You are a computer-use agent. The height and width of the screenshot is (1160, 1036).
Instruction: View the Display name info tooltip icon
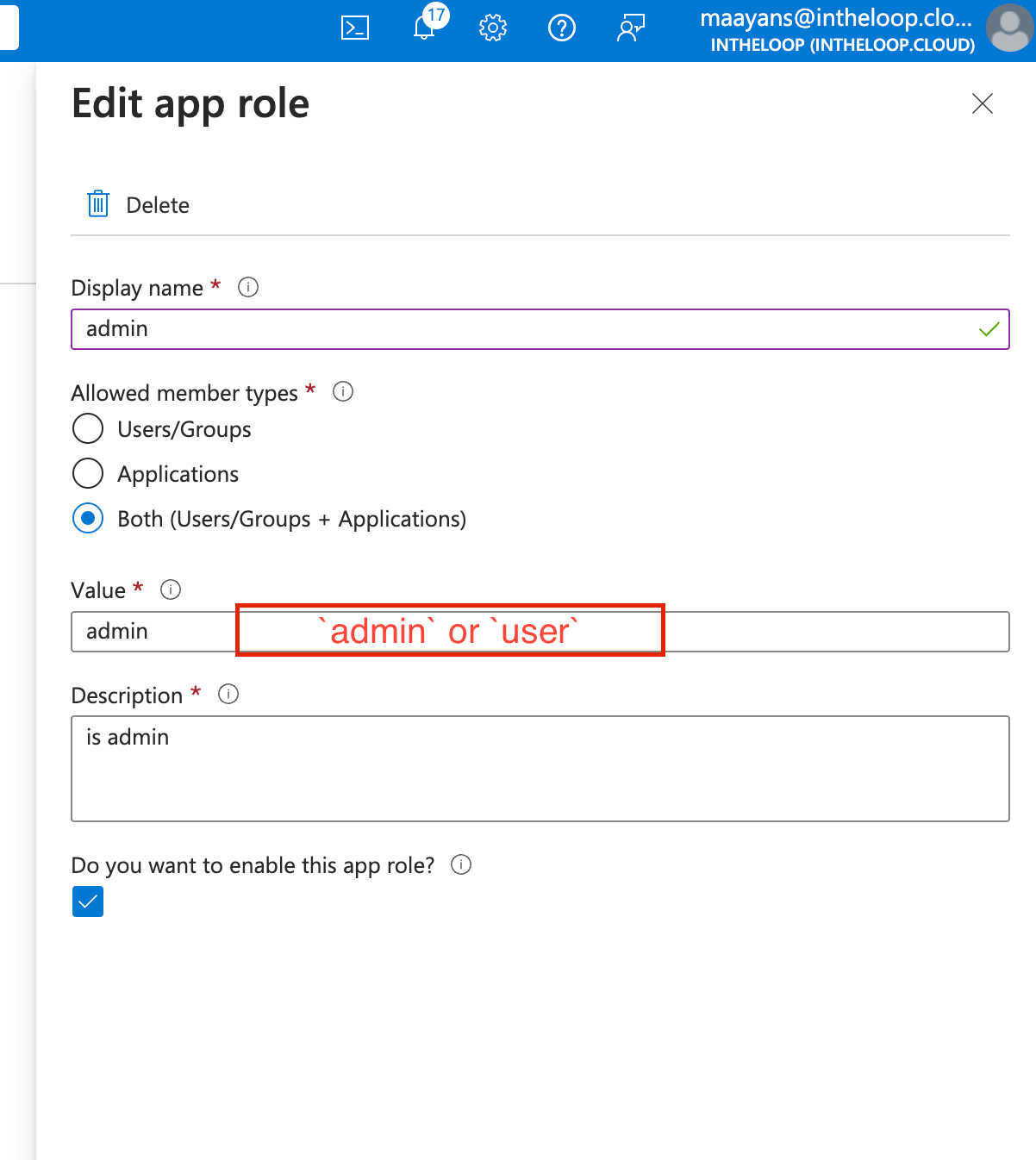click(x=247, y=287)
